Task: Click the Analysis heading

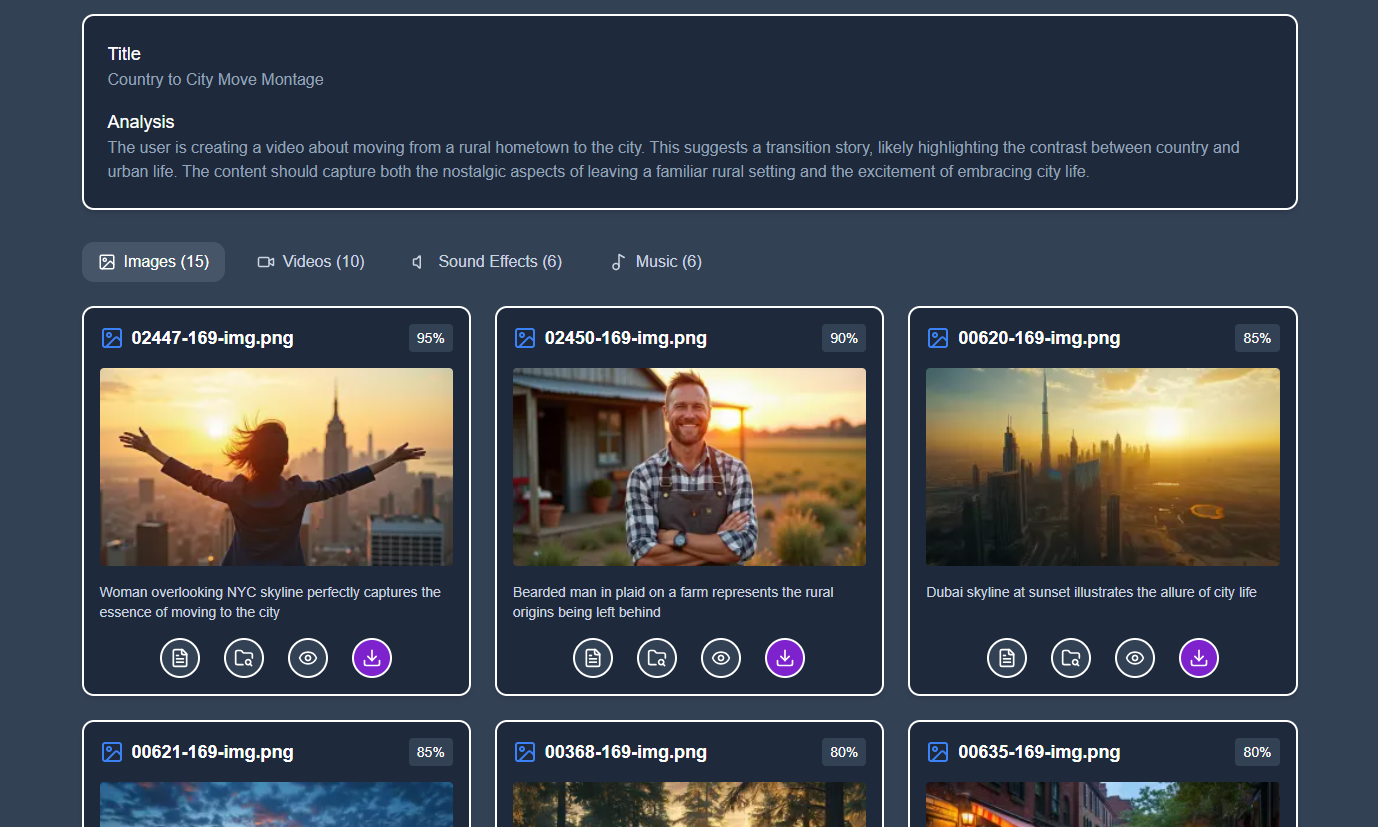Action: [x=141, y=122]
